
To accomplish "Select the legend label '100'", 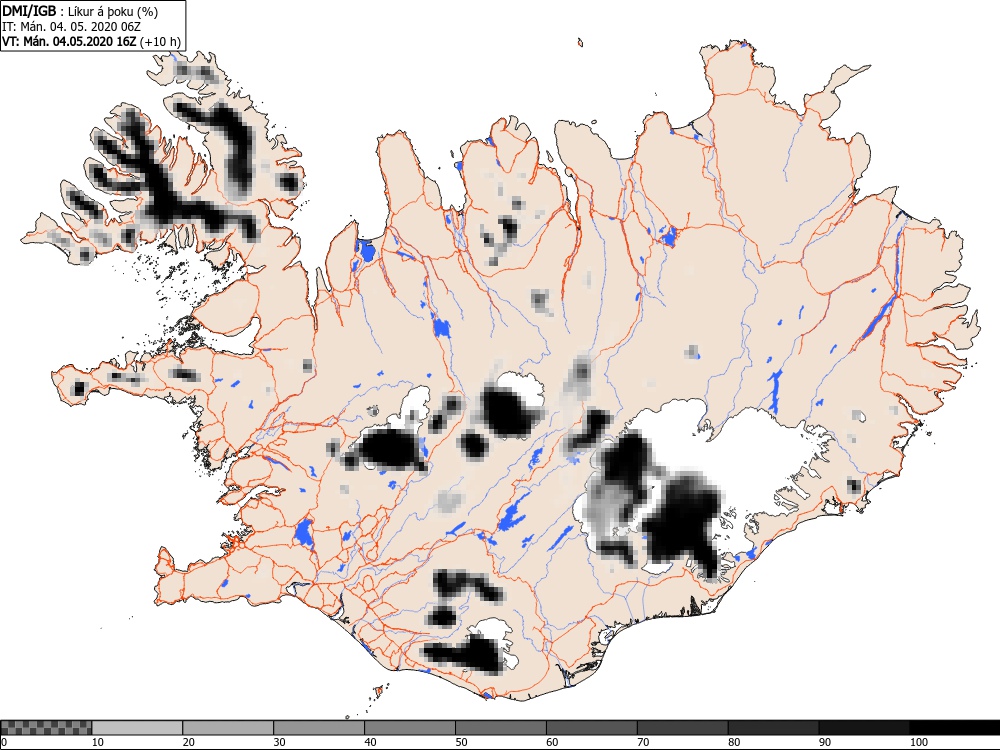I will click(x=919, y=742).
